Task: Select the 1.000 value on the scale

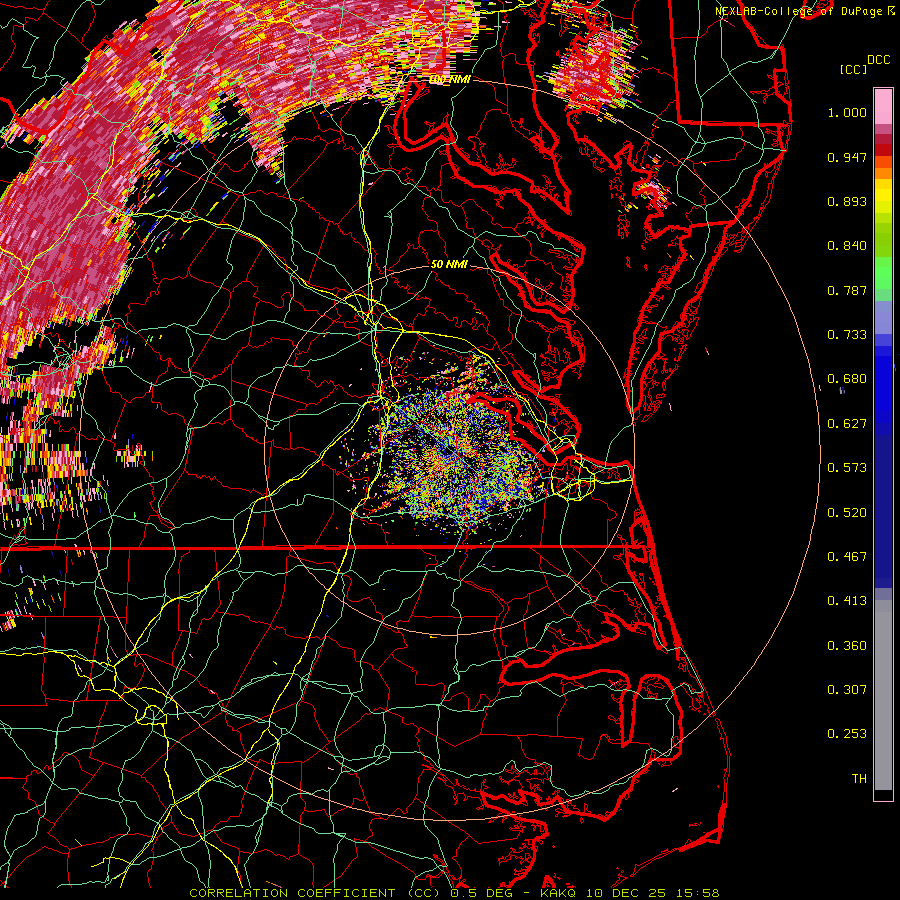Action: click(x=847, y=112)
